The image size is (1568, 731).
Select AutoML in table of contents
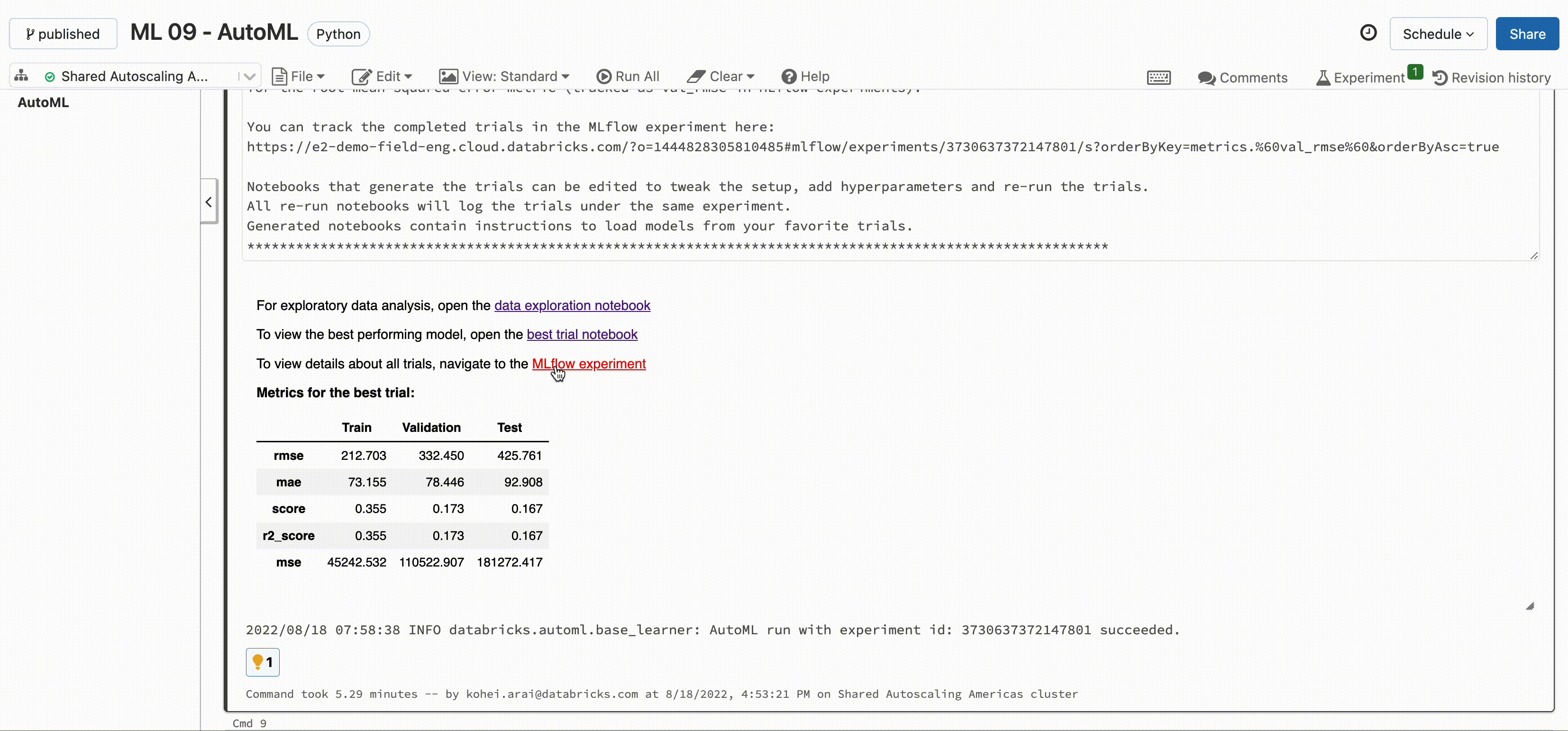click(43, 102)
